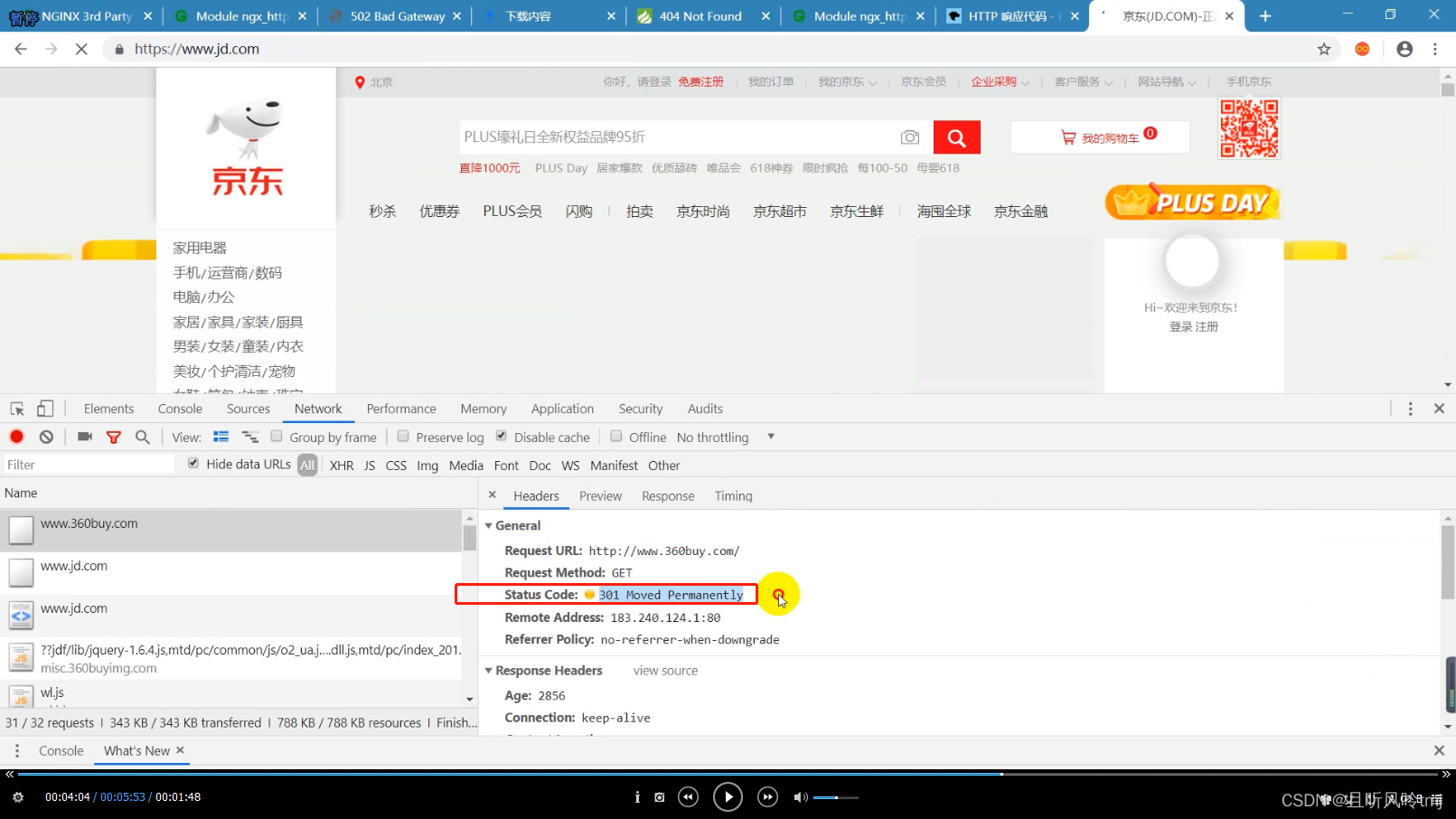Viewport: 1456px width, 819px height.
Task: Stop recording the network log
Action: coord(16,437)
